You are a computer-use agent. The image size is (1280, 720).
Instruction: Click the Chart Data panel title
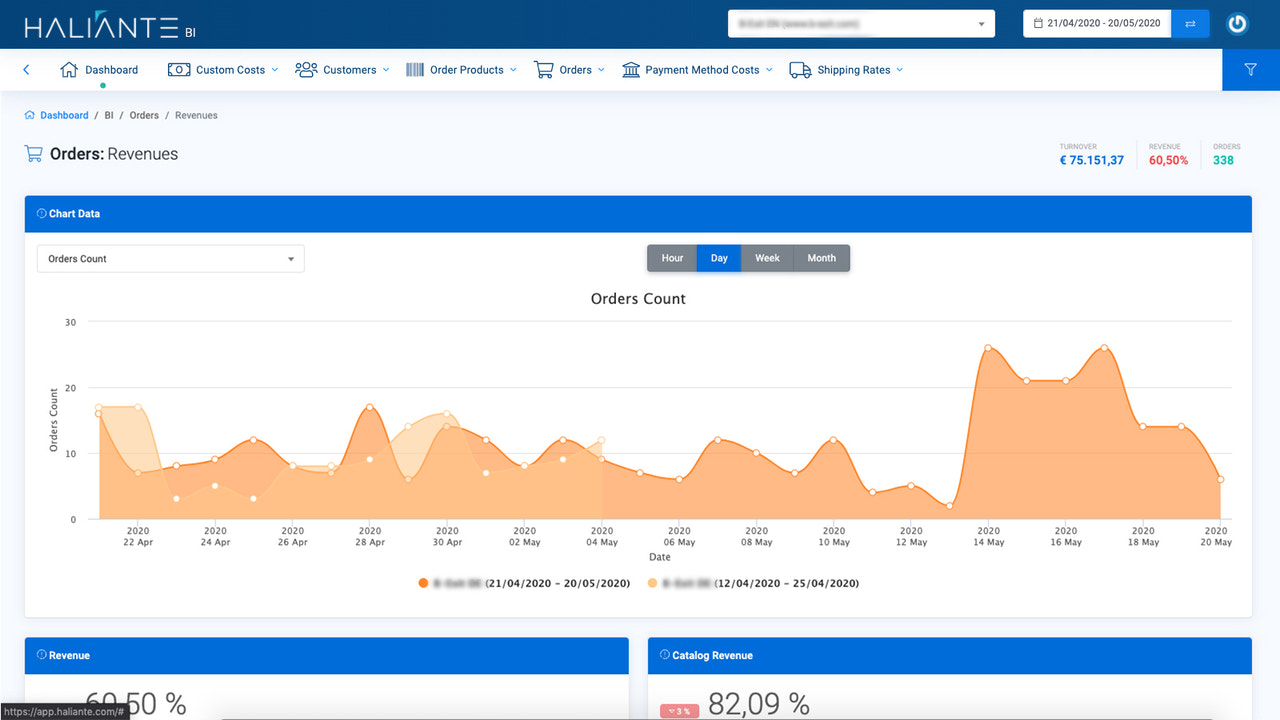pos(74,214)
